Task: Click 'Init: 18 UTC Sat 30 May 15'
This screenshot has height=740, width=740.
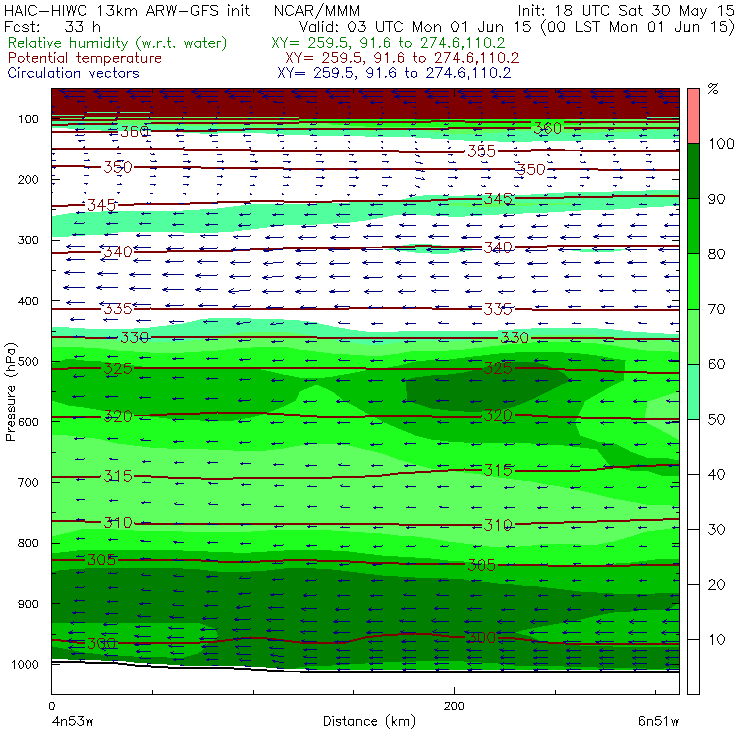Action: (x=626, y=10)
